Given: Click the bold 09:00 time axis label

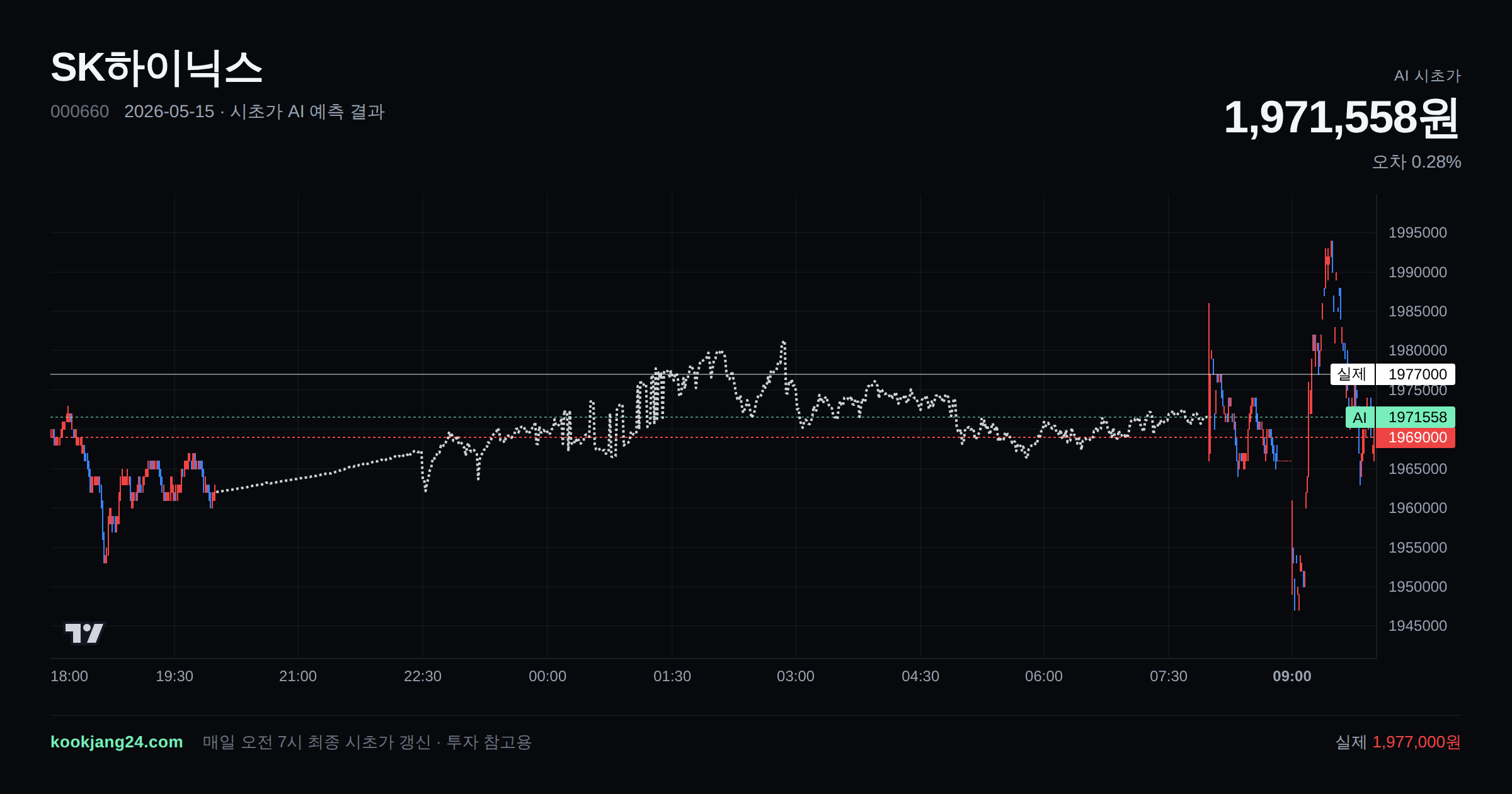Looking at the screenshot, I should click(1292, 676).
